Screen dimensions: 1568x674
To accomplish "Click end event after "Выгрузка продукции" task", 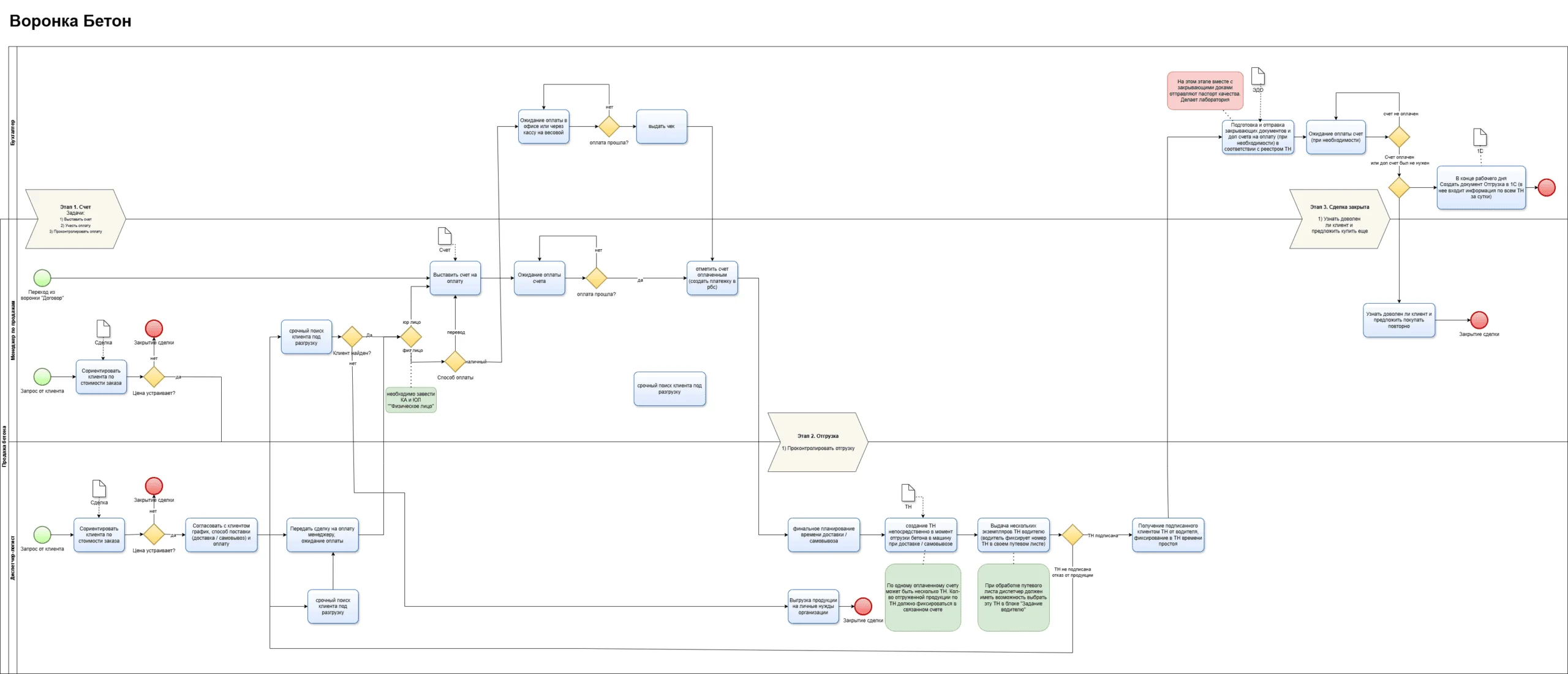I will 863,606.
